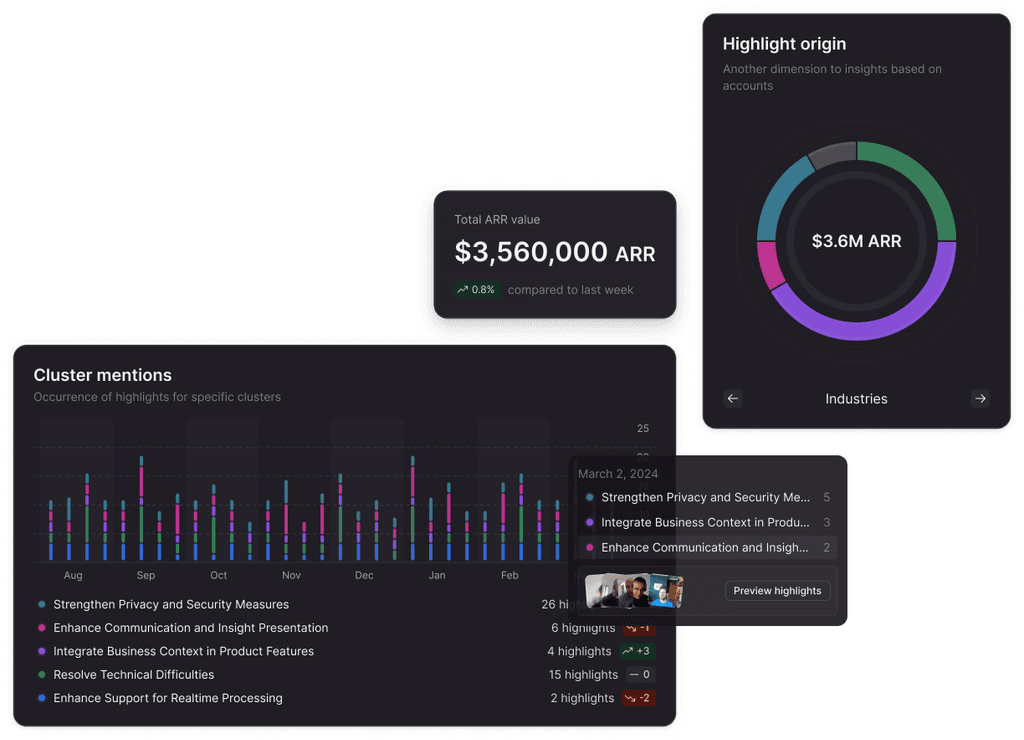The width and height of the screenshot is (1024, 740).
Task: Click the -1 downward trend indicator
Action: (x=638, y=628)
